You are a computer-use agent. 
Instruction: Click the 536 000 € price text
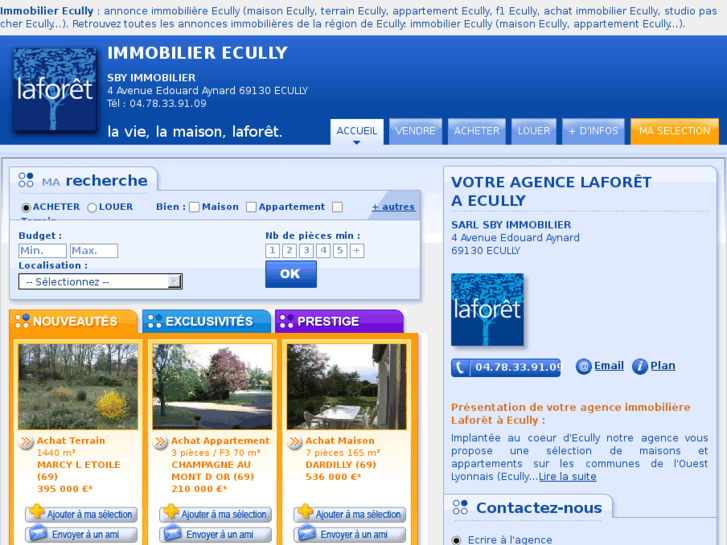pyautogui.click(x=333, y=476)
